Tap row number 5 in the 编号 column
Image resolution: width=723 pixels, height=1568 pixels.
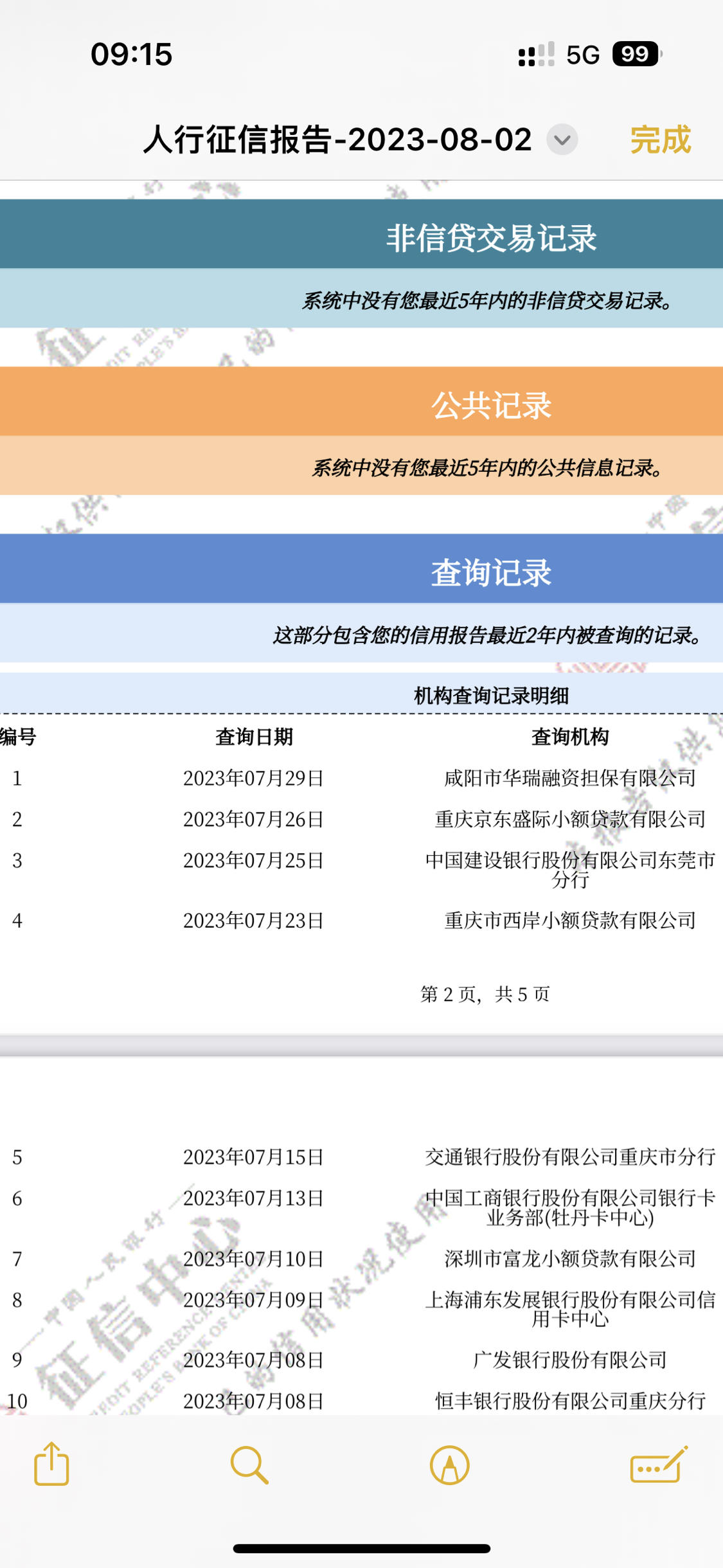tap(17, 1158)
